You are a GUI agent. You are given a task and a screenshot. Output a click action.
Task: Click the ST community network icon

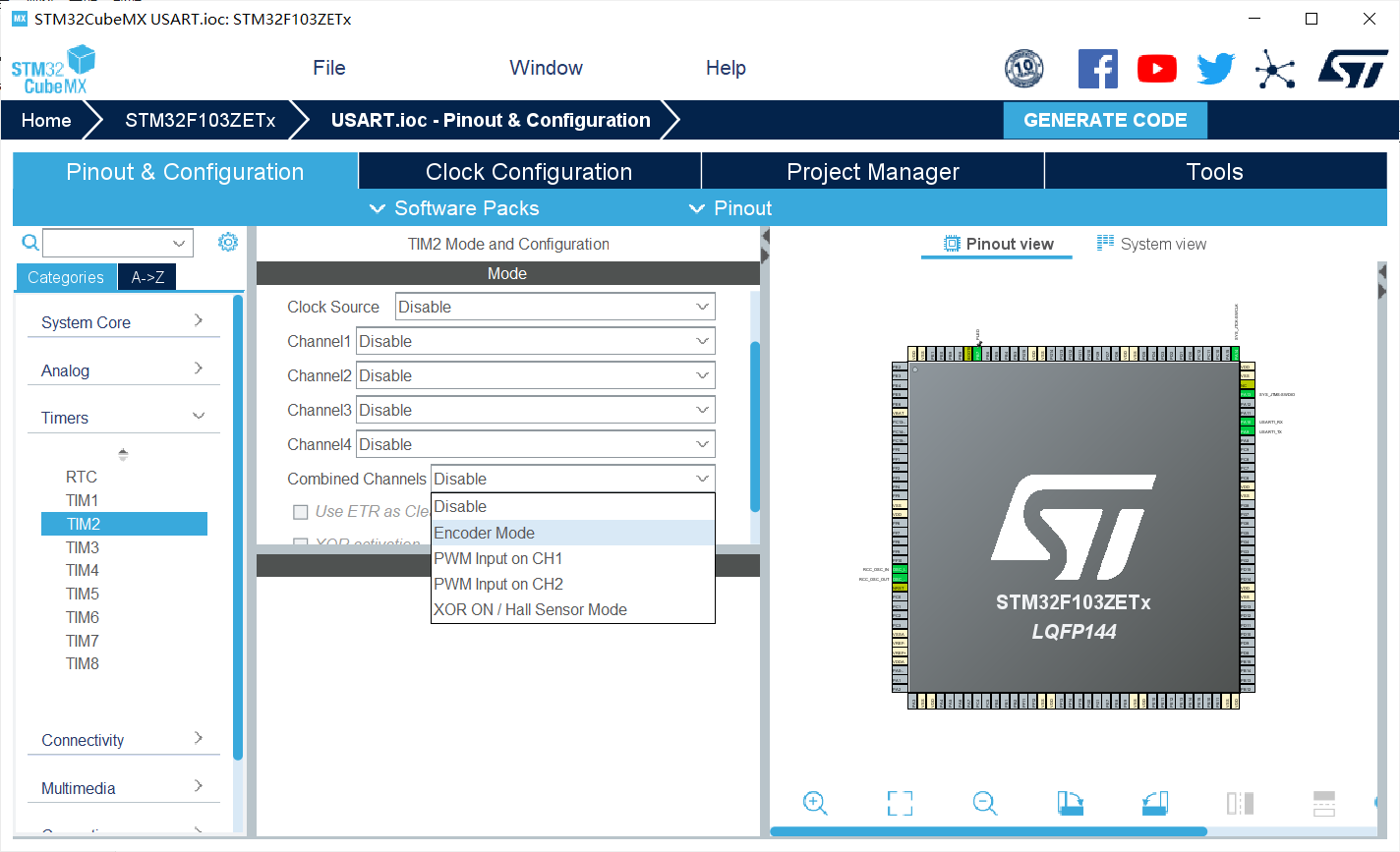pos(1275,69)
